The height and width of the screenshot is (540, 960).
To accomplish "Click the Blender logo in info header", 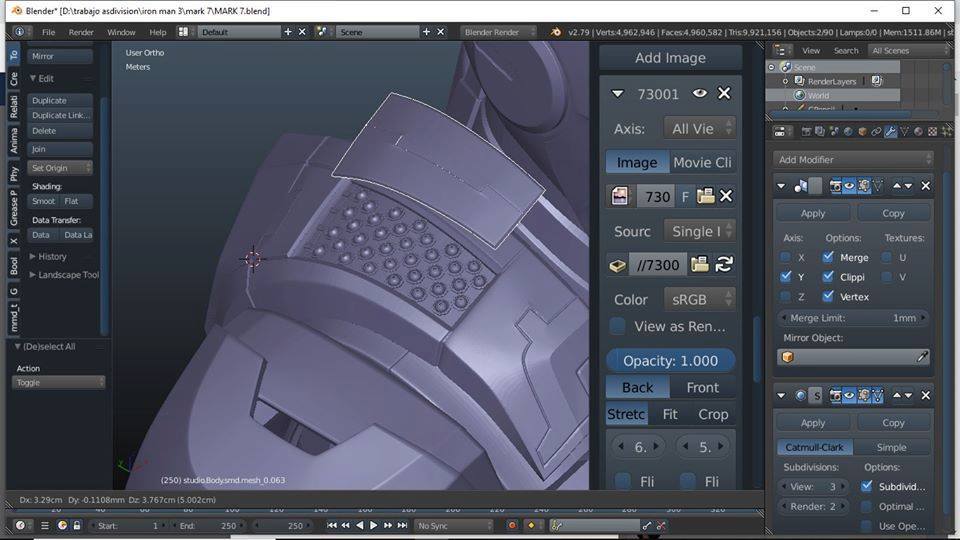I will point(556,32).
